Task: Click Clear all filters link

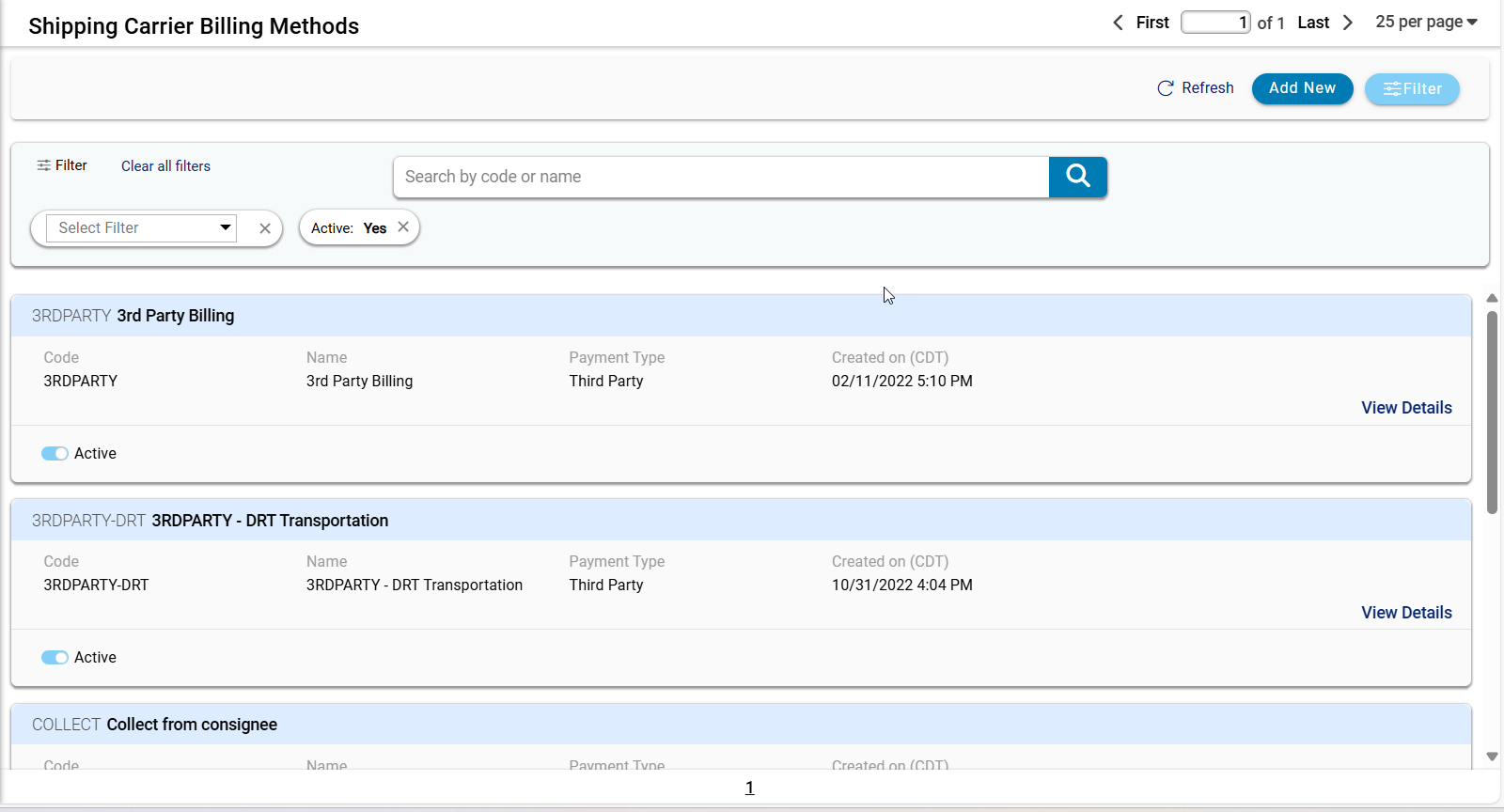Action: click(x=165, y=166)
